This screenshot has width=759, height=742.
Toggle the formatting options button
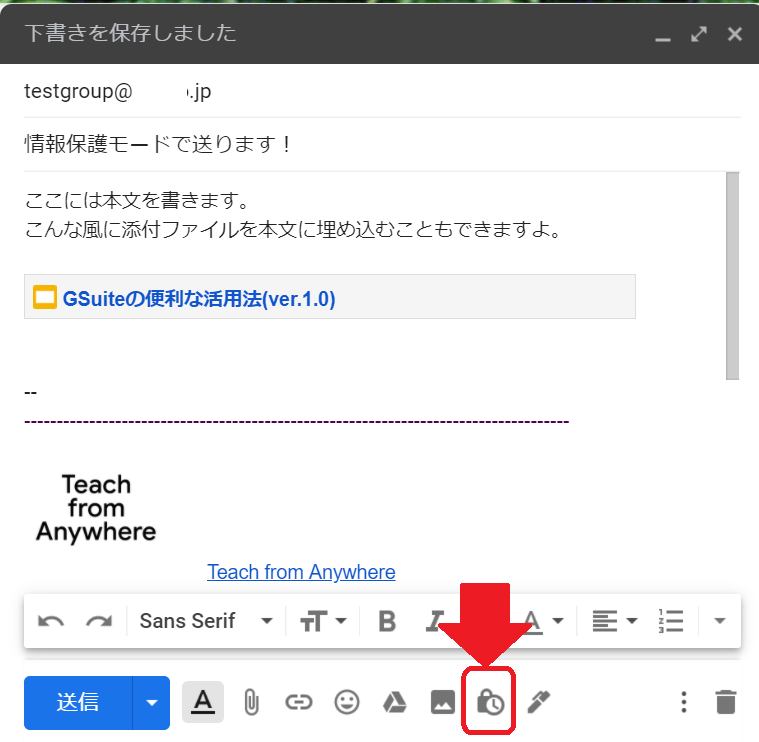[203, 702]
